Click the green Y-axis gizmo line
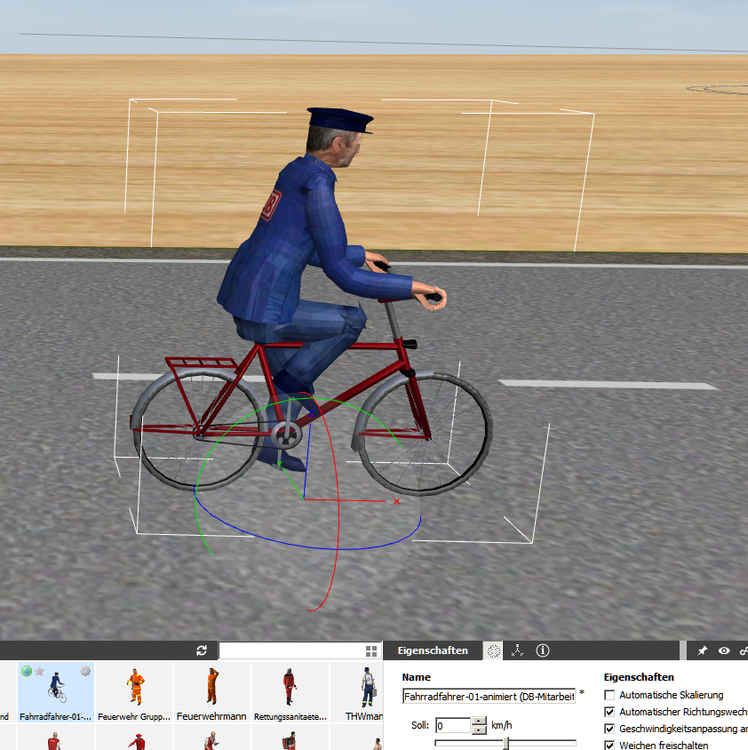Screen dimensions: 748x750 (291, 481)
